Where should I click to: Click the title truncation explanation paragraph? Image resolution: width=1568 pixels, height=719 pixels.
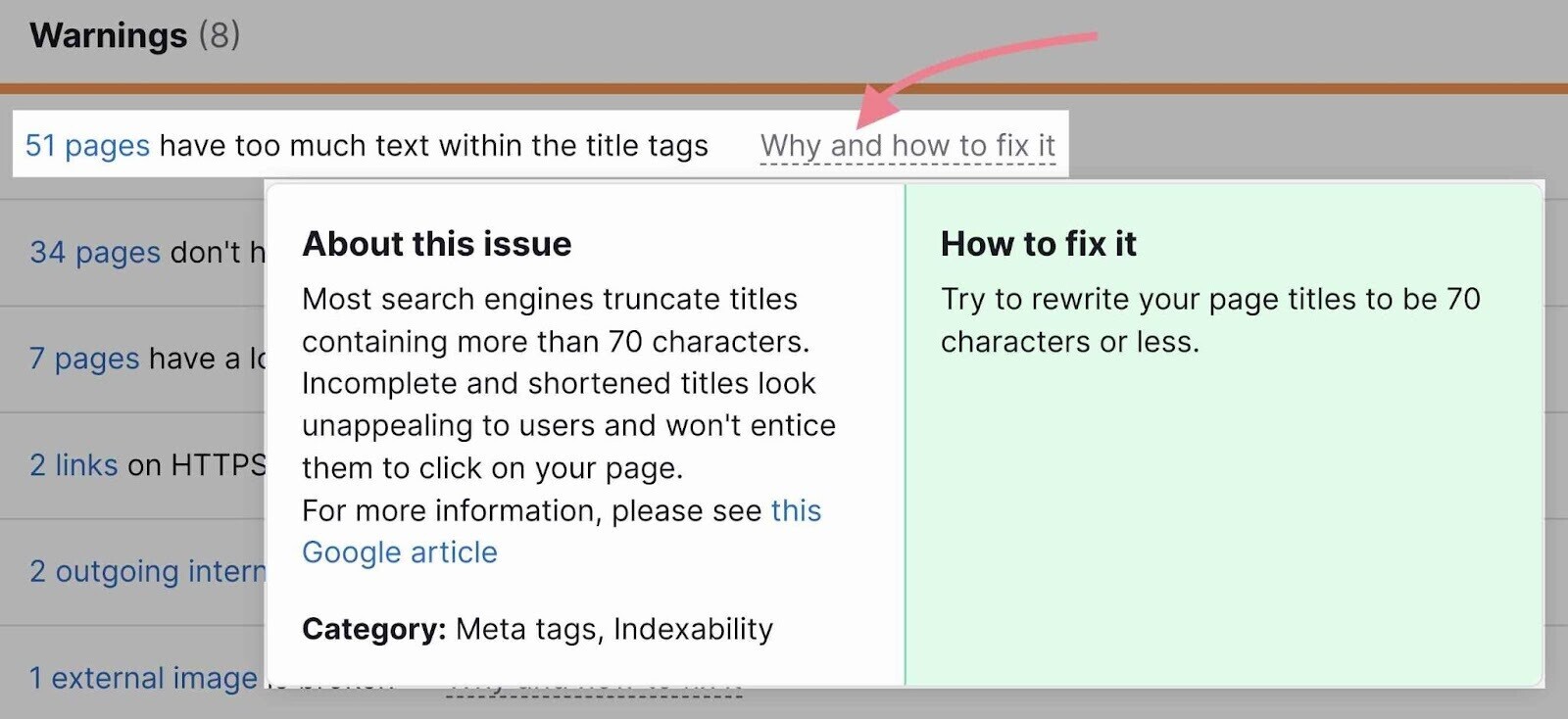click(x=568, y=382)
